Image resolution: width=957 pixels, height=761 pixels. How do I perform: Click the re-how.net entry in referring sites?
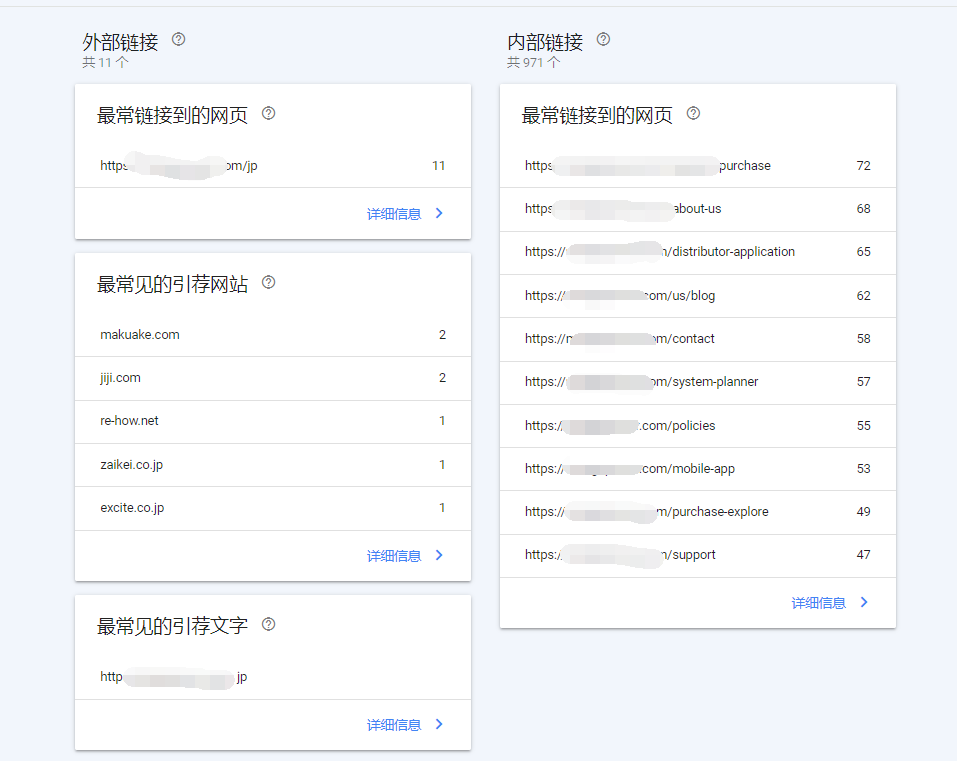(270, 421)
